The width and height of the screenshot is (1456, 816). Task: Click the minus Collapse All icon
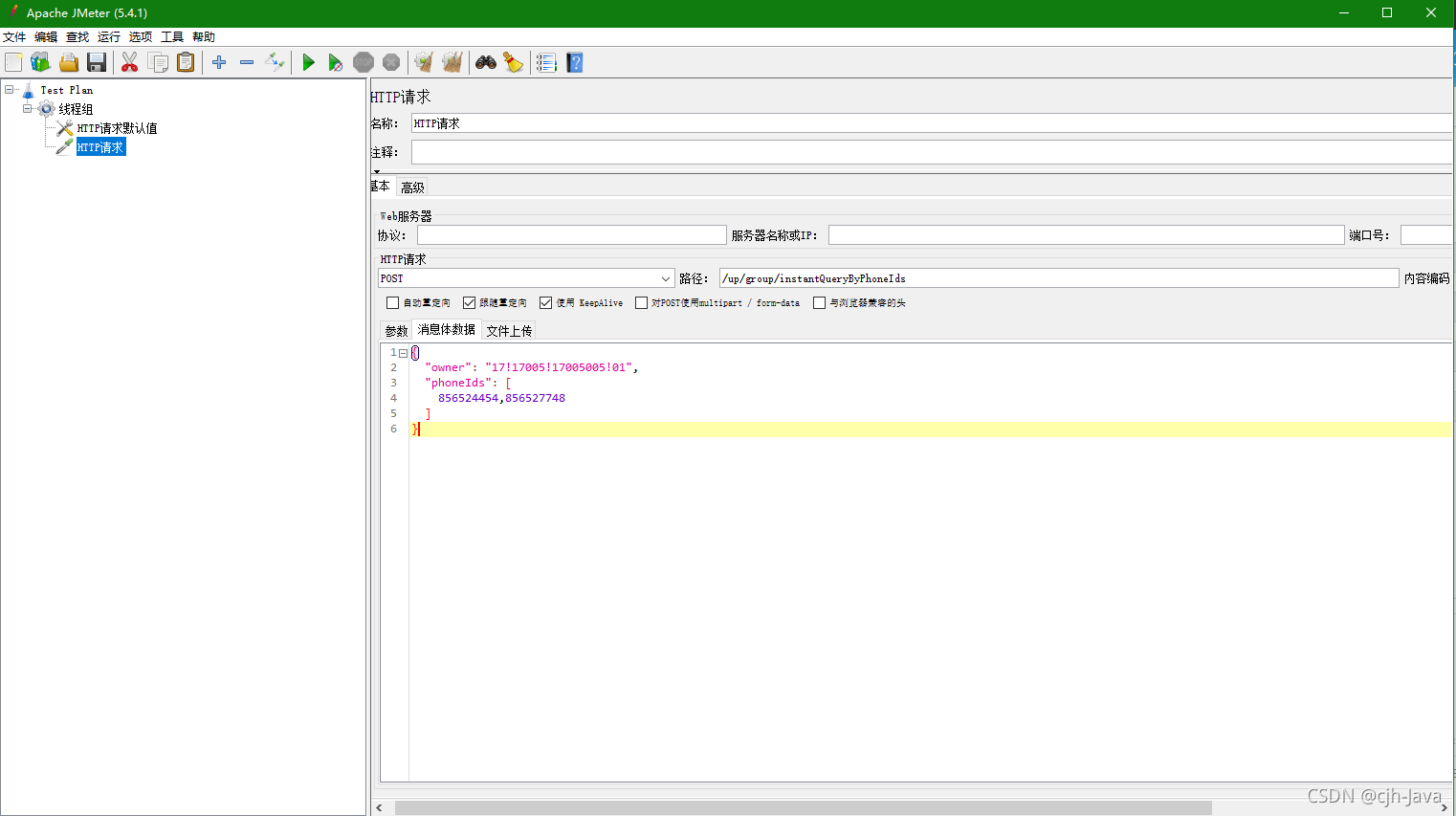click(247, 62)
